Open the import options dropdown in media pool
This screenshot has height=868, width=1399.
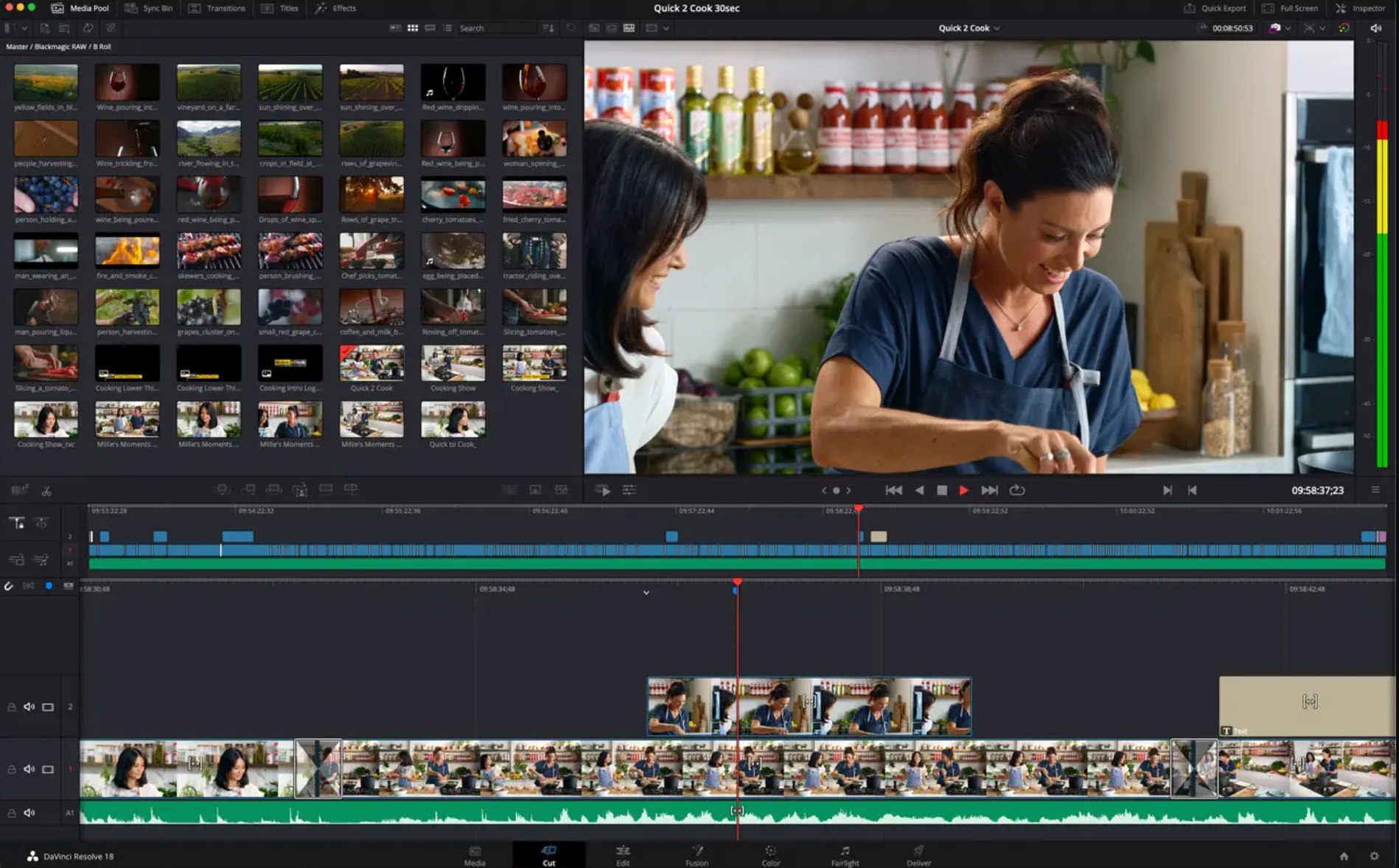coord(23,27)
